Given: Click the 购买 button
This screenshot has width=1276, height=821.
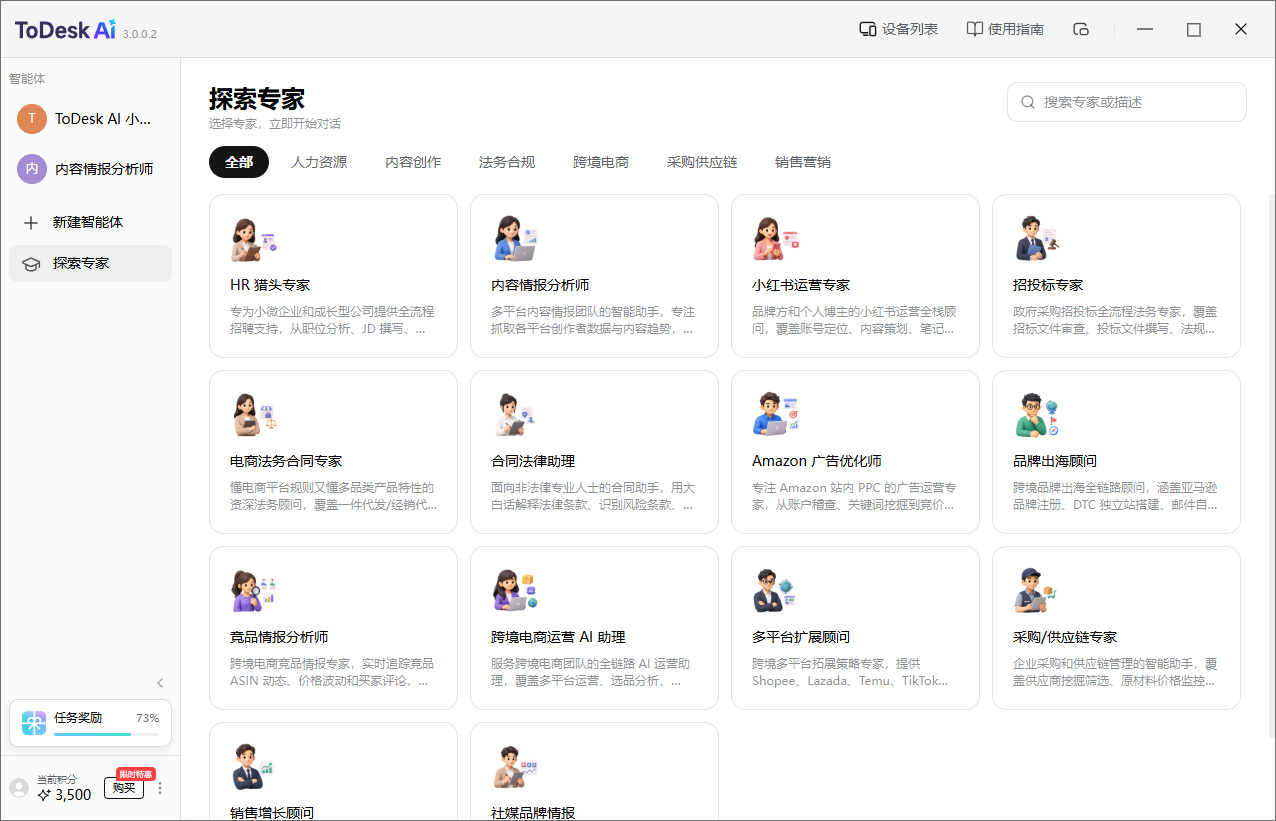Looking at the screenshot, I should [x=124, y=788].
